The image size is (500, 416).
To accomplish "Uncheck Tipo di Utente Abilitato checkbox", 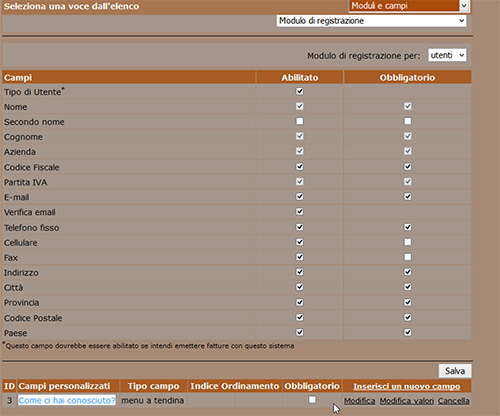I will [300, 91].
